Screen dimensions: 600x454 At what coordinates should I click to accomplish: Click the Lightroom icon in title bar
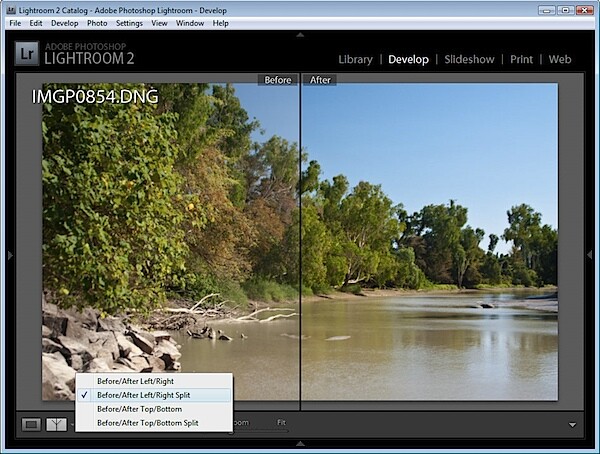11,10
